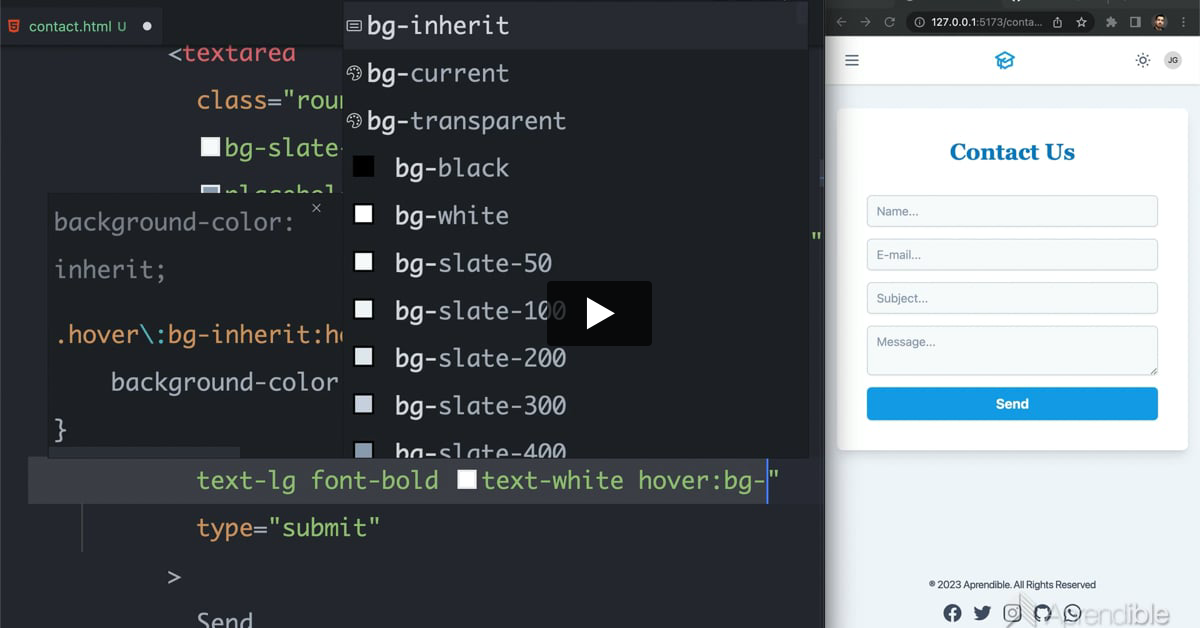Viewport: 1200px width, 628px height.
Task: Select the contact.html editor tab
Action: 81,26
